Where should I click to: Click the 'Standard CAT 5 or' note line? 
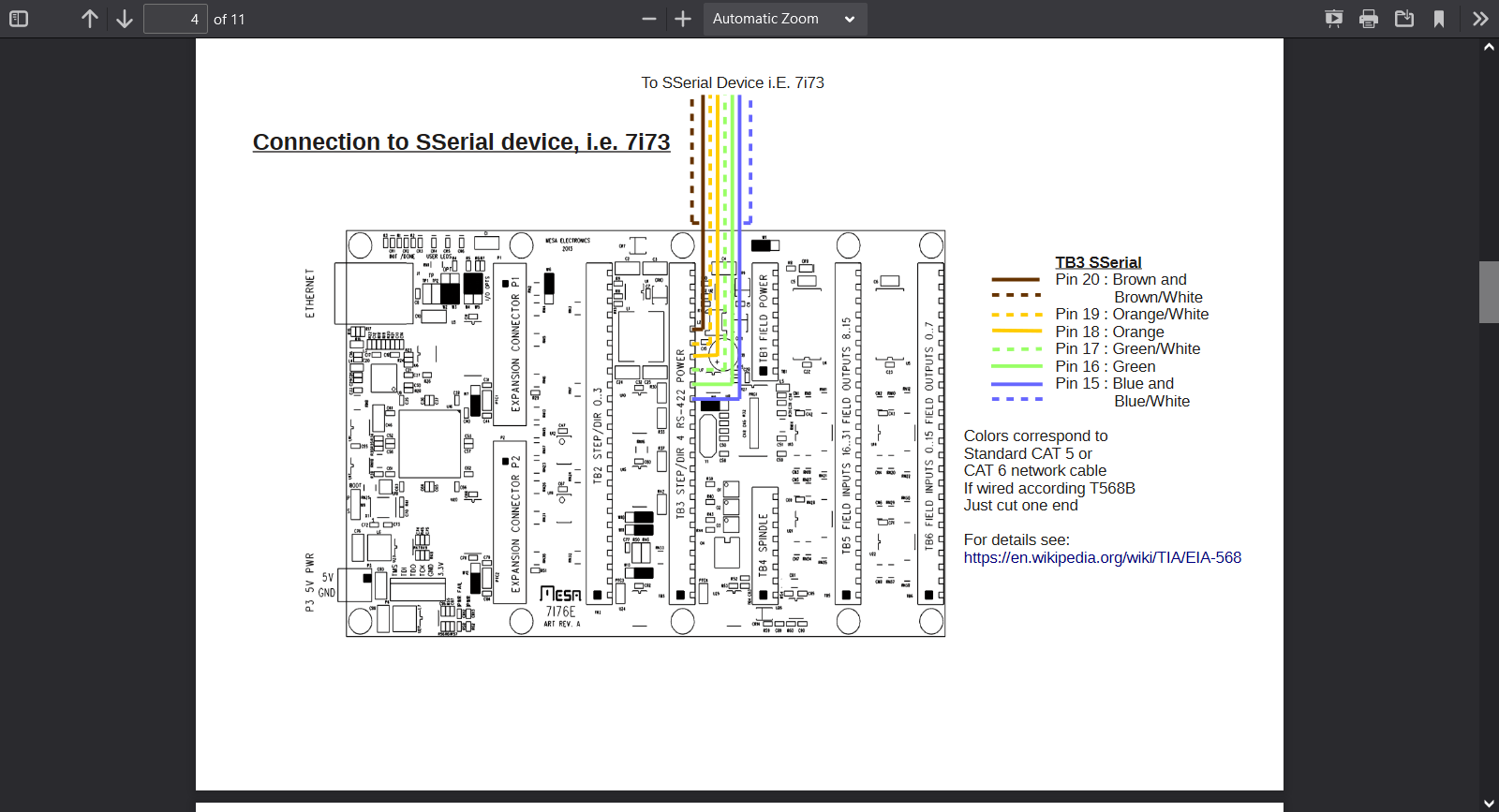[x=1028, y=453]
